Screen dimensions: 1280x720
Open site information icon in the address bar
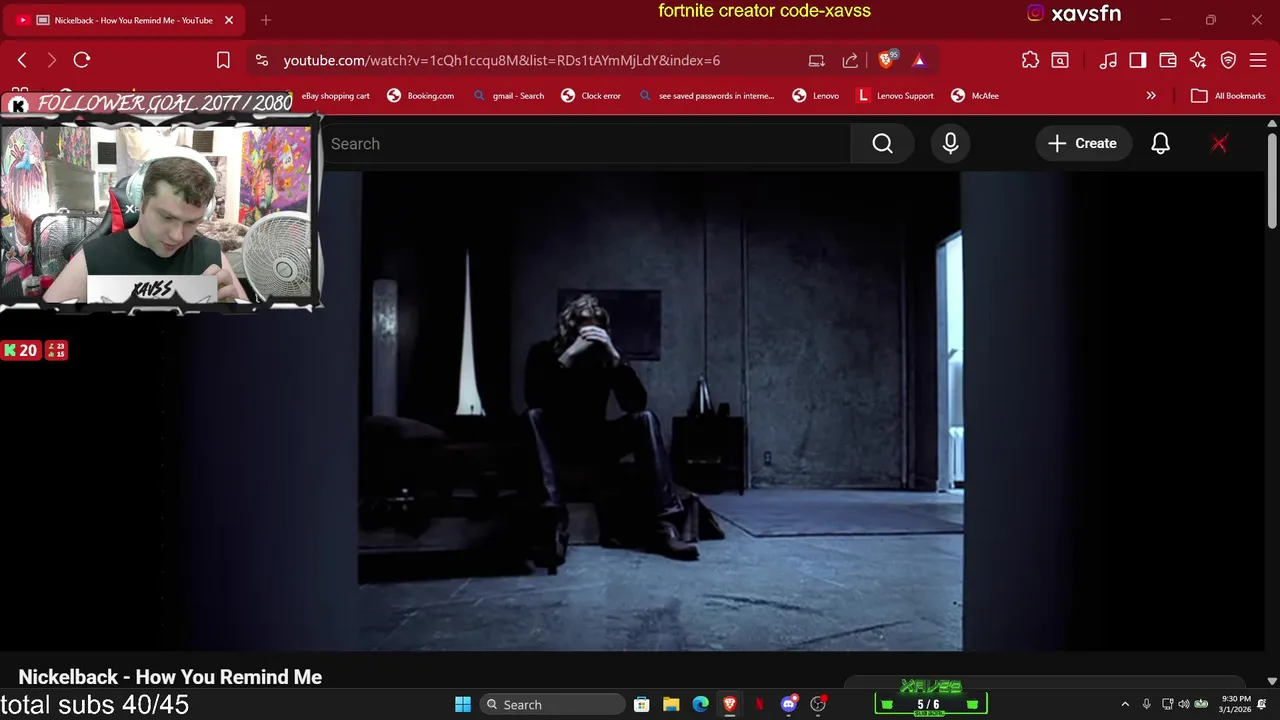(262, 60)
